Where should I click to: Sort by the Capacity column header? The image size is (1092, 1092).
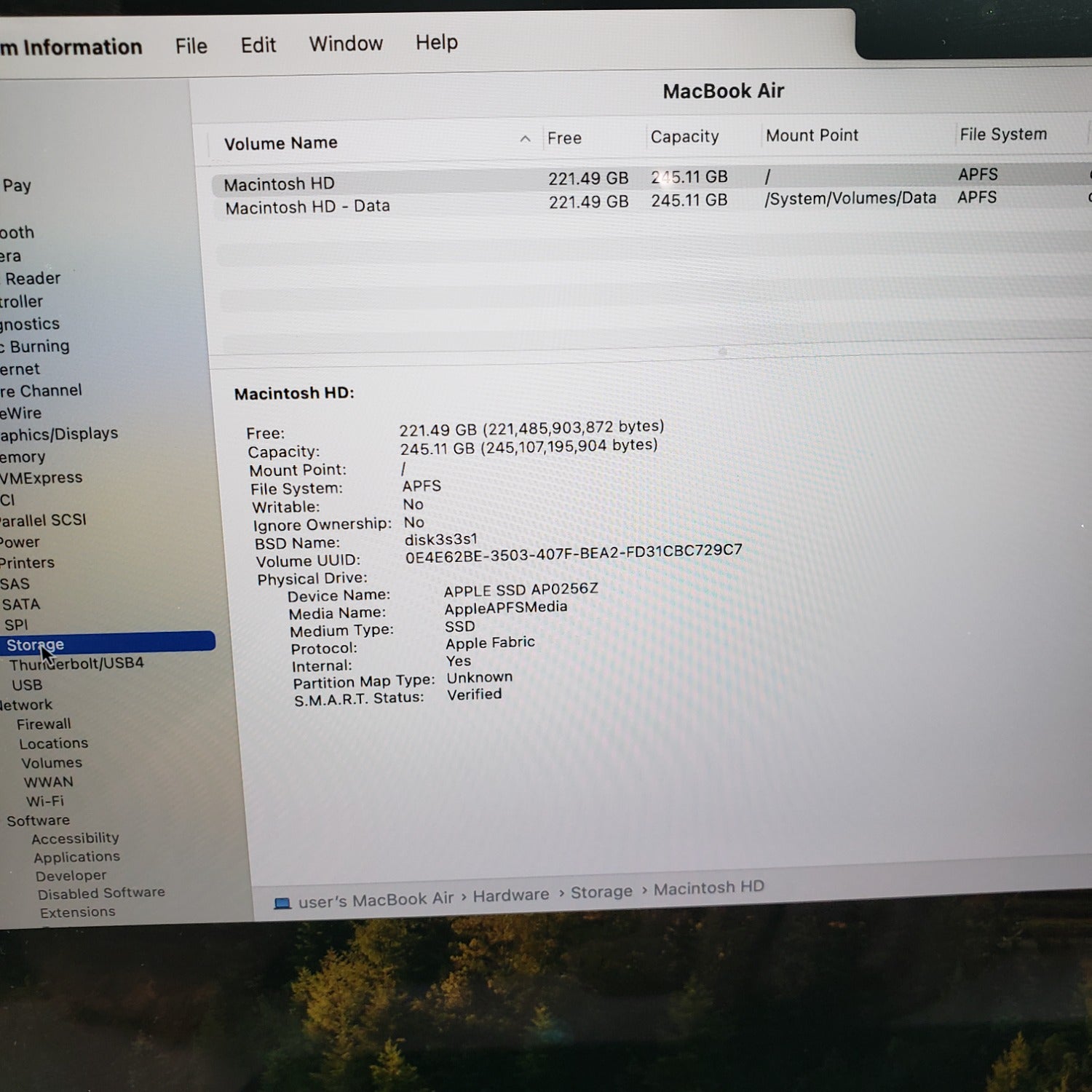tap(684, 136)
